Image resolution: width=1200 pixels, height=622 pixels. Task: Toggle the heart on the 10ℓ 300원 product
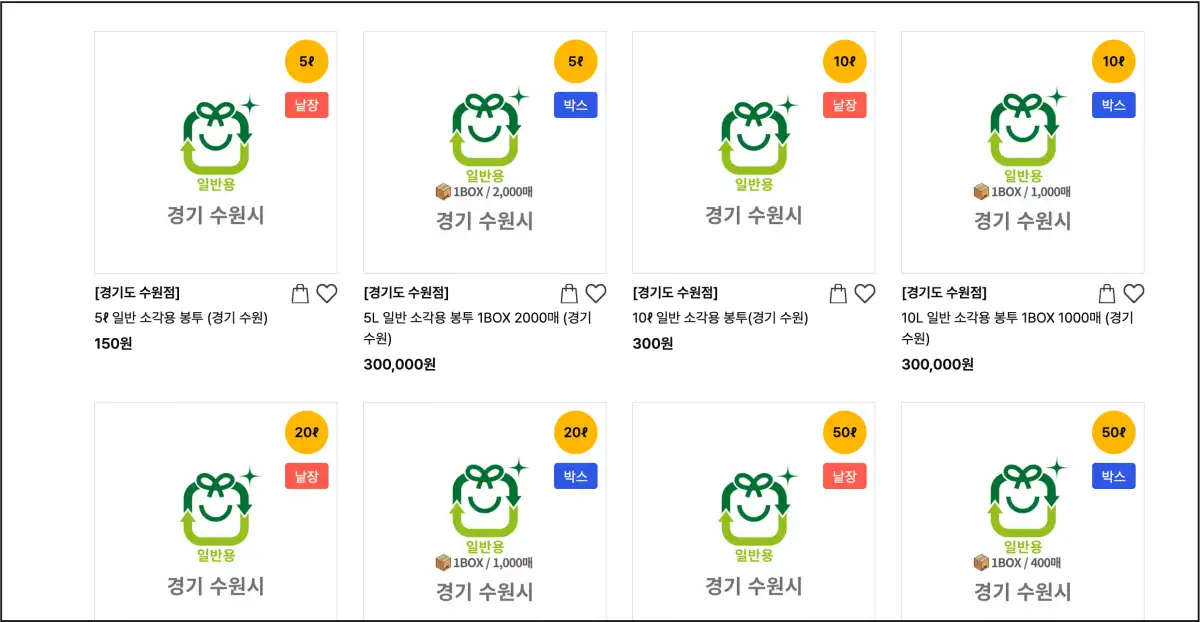(x=865, y=293)
